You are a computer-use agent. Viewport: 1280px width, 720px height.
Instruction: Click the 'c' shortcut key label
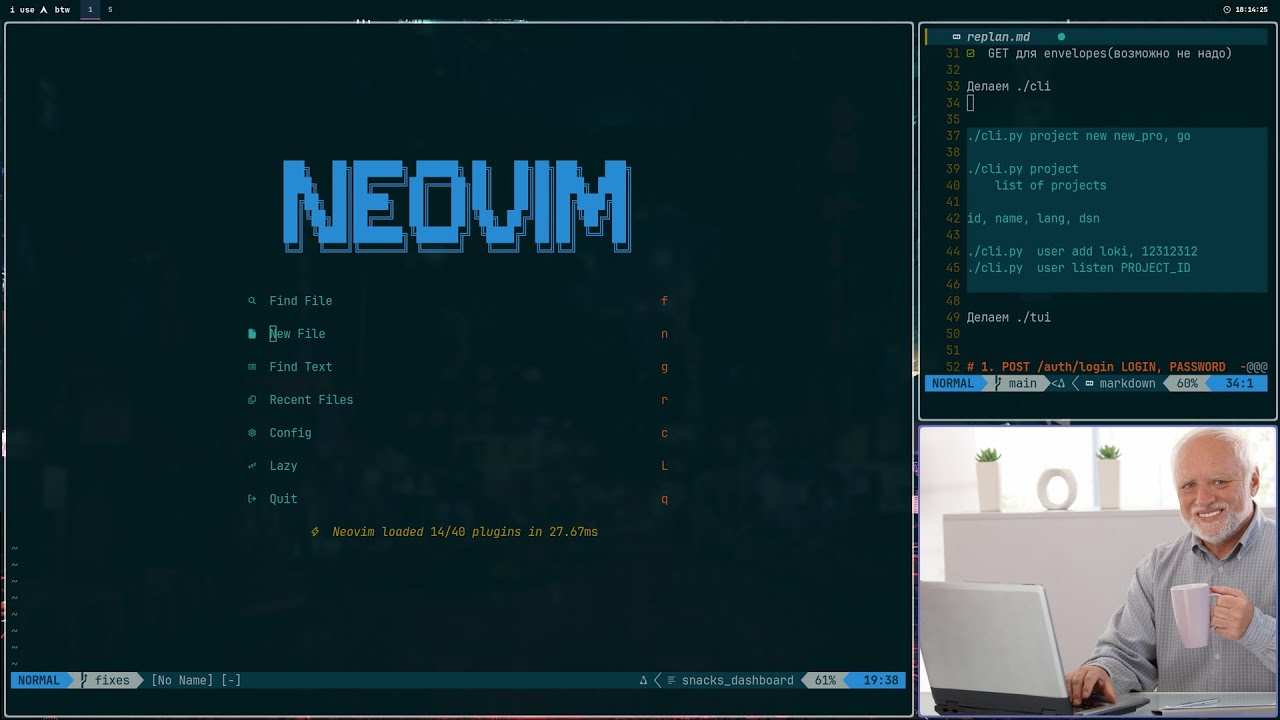pos(664,433)
